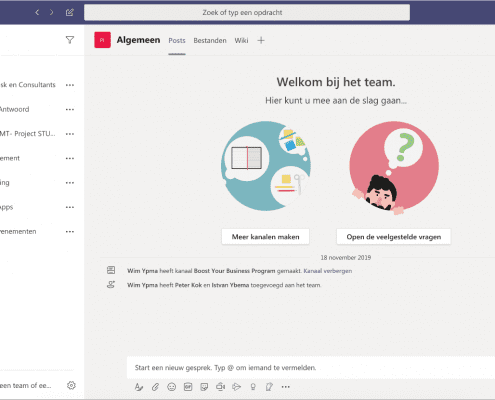Click the new chat compose icon

[x=69, y=12]
